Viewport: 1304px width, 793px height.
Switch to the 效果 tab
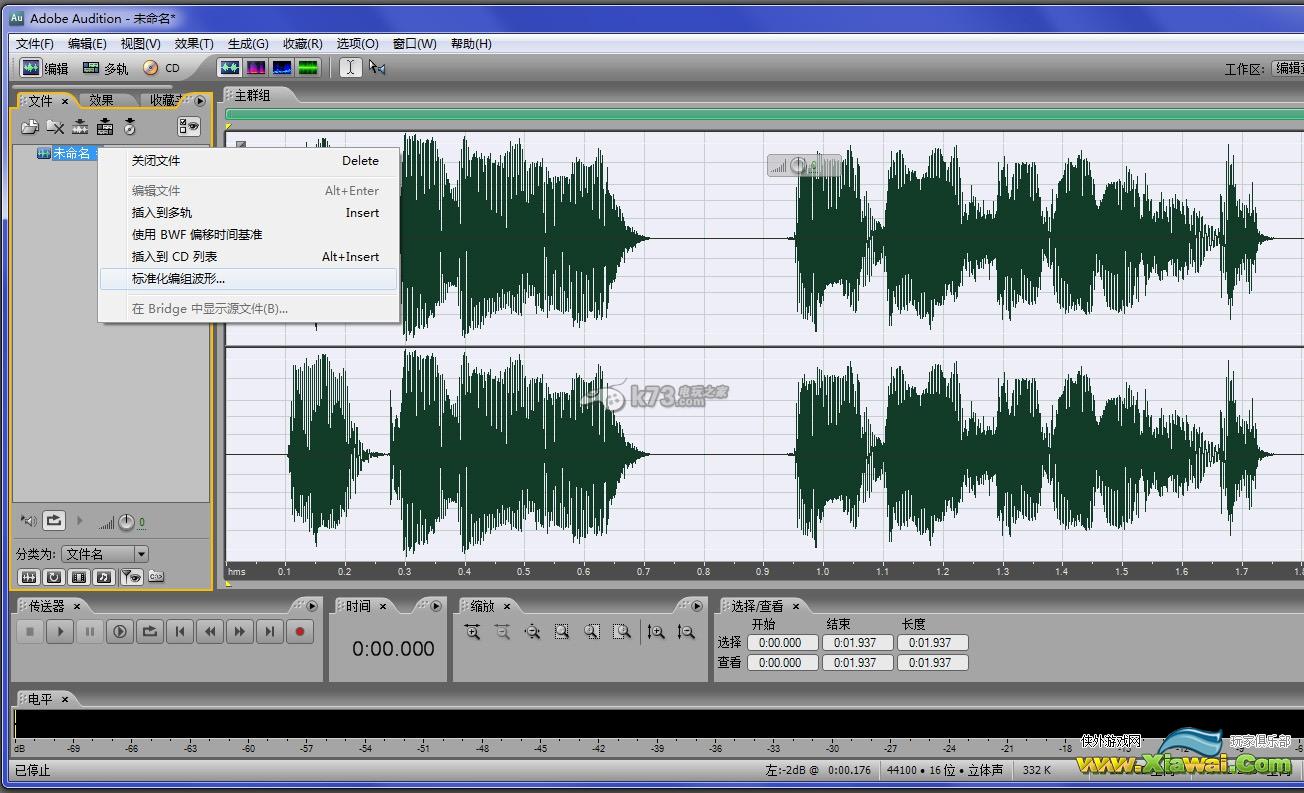(x=101, y=100)
